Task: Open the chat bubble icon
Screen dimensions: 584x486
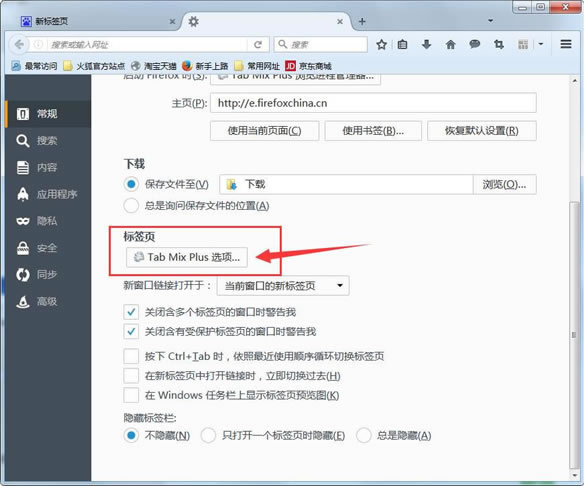Action: [x=474, y=44]
